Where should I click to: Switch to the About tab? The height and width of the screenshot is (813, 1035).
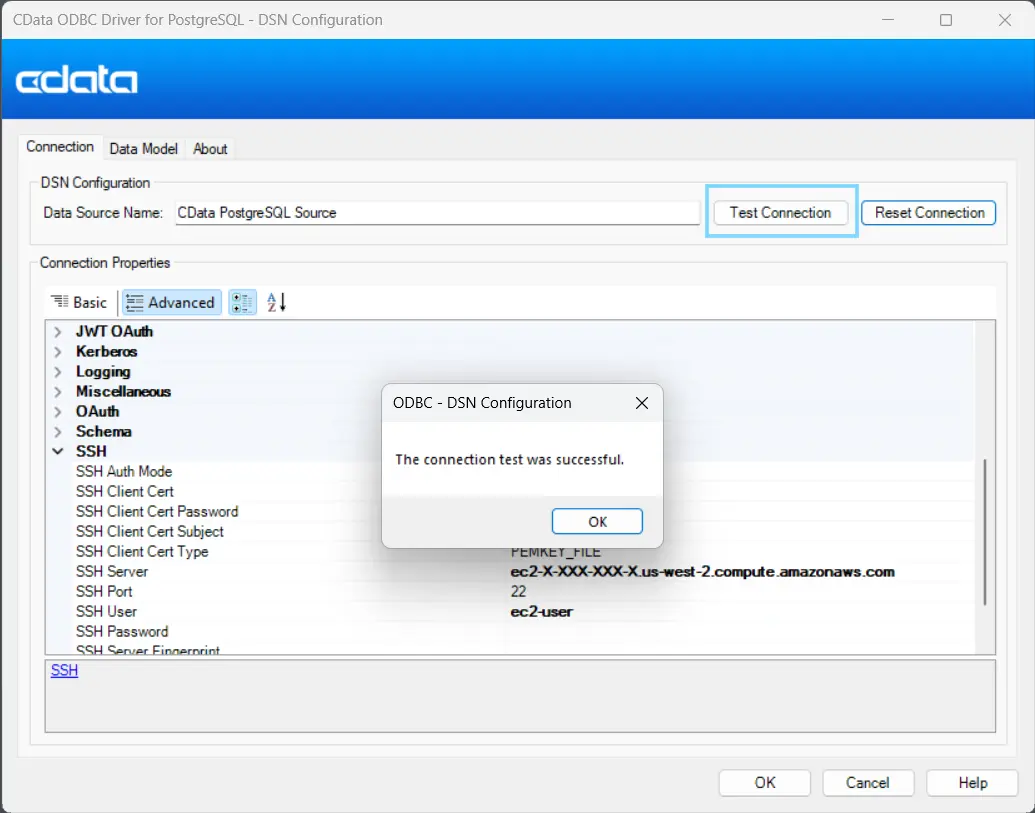point(210,148)
